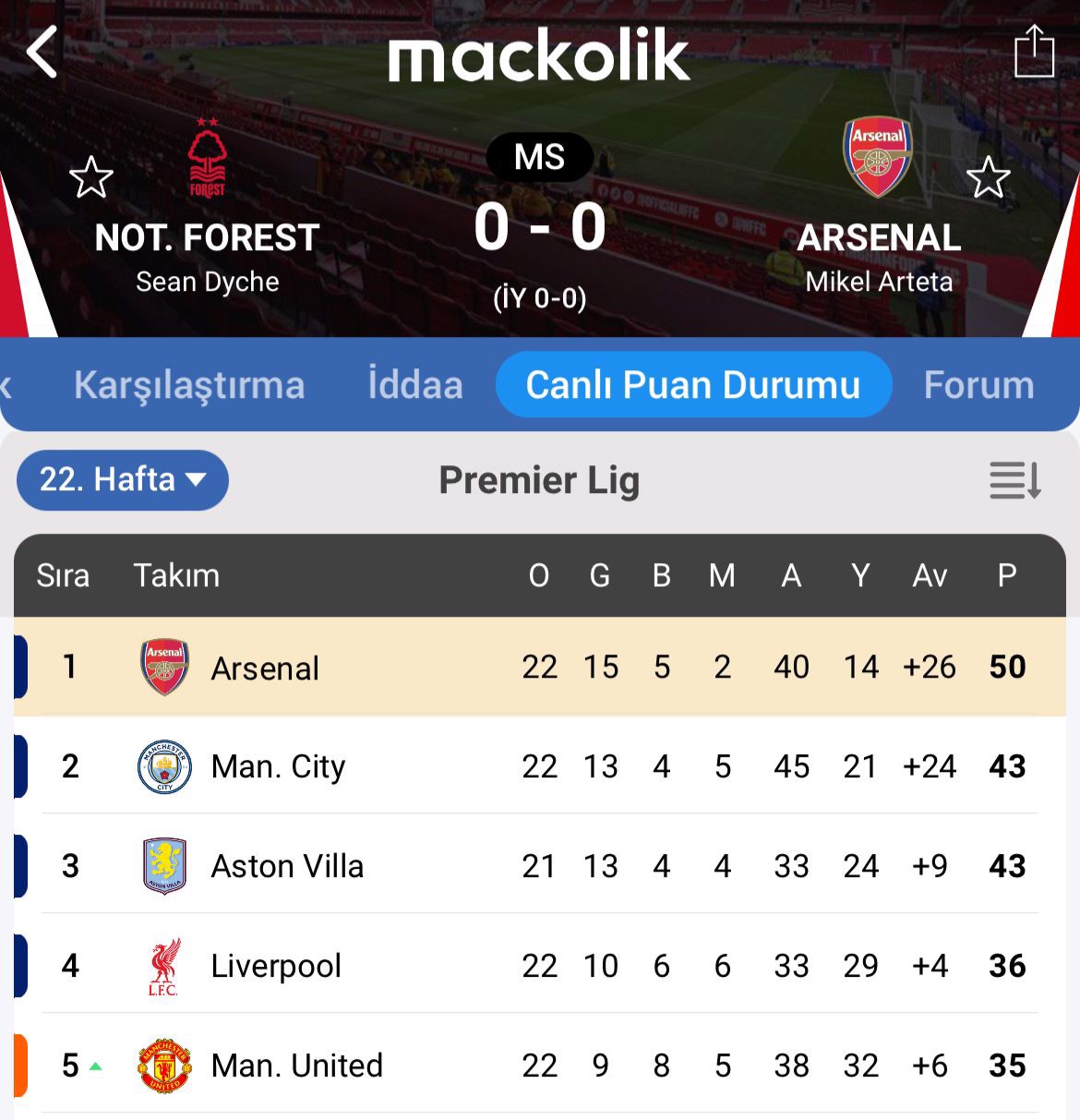Tap the back arrow icon
1080x1120 pixels.
42,52
